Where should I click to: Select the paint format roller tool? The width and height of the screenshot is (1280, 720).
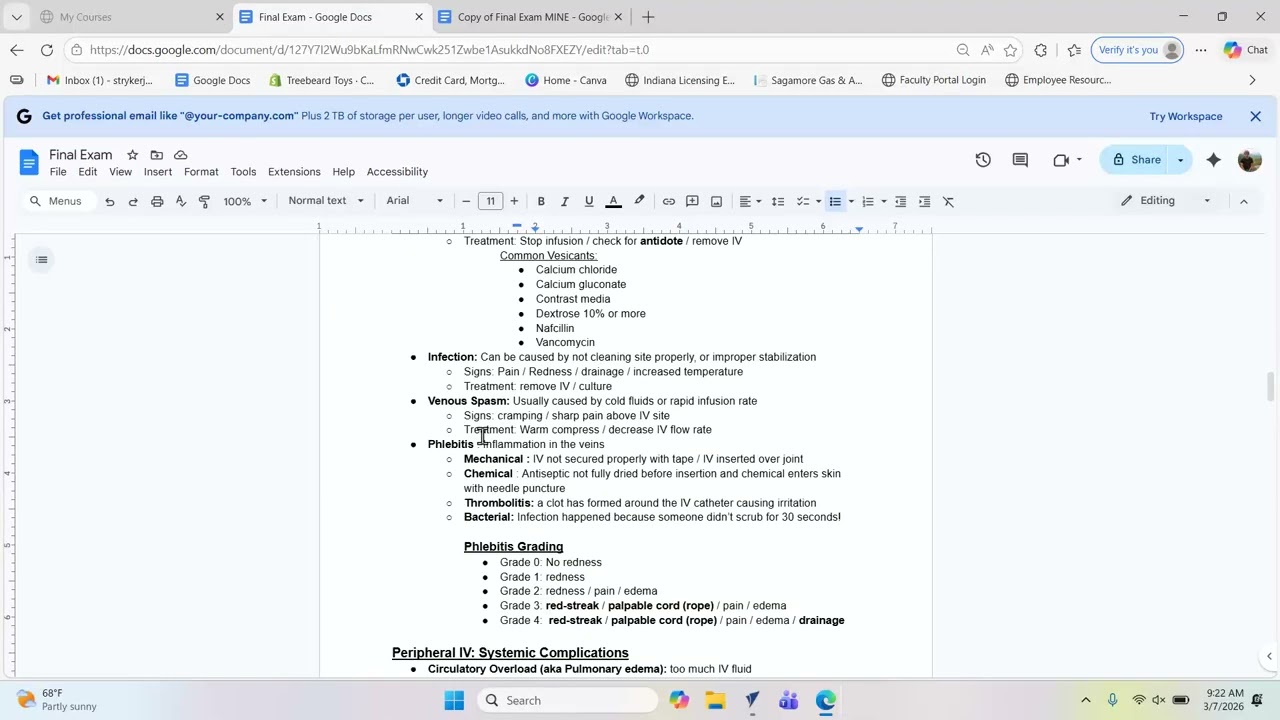[204, 201]
